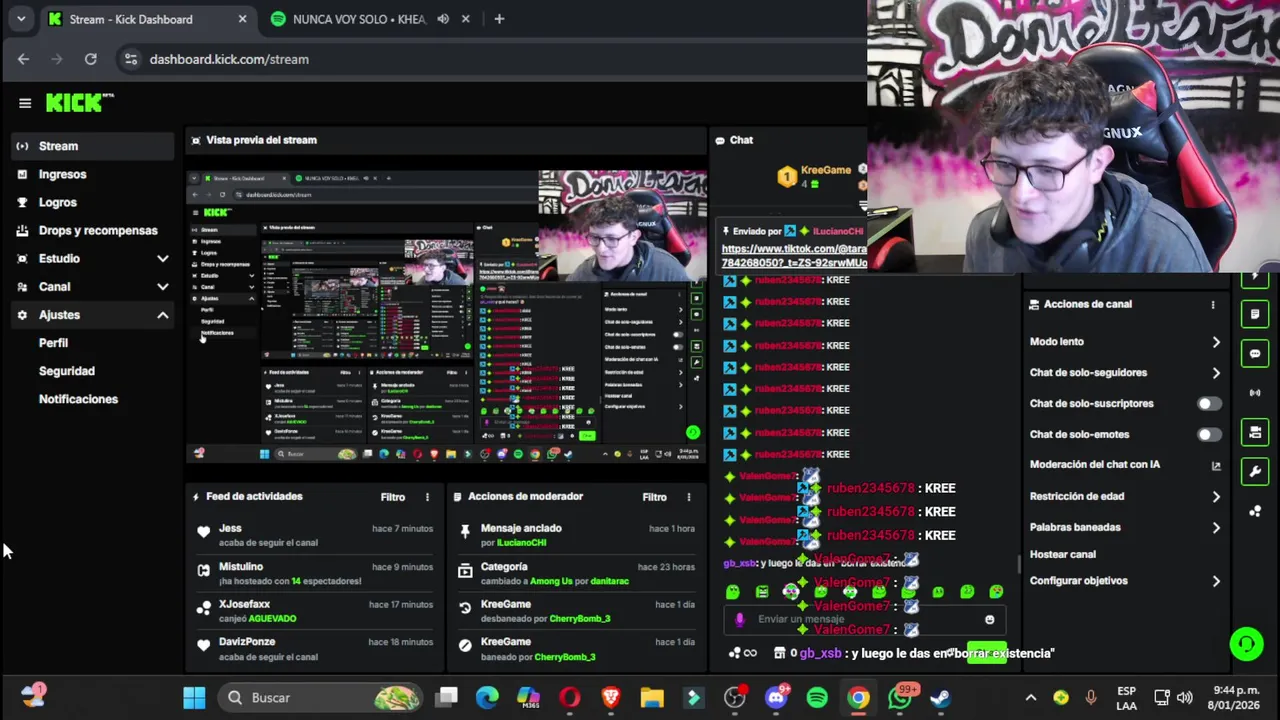Open Perfil under Ajustes
Screen dimensions: 1280x720
point(53,343)
